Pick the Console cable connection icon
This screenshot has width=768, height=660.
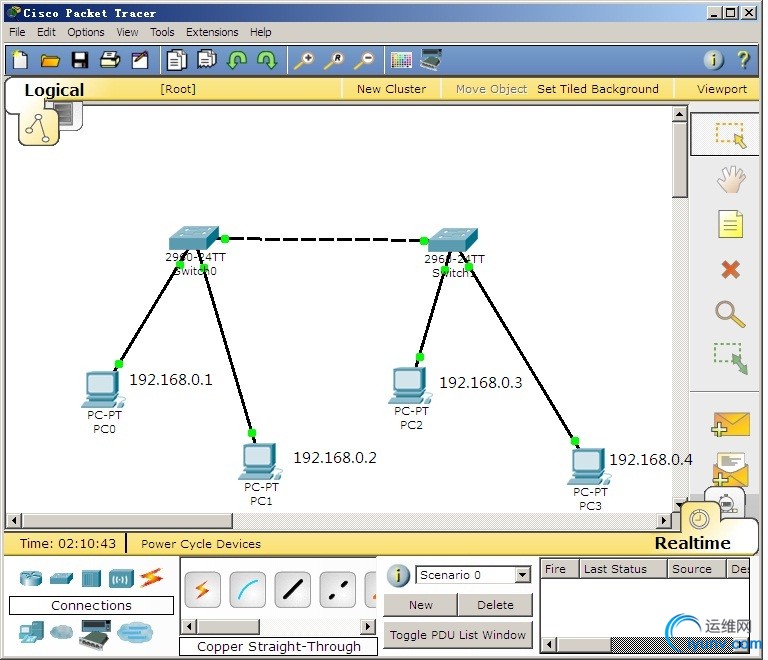click(247, 589)
